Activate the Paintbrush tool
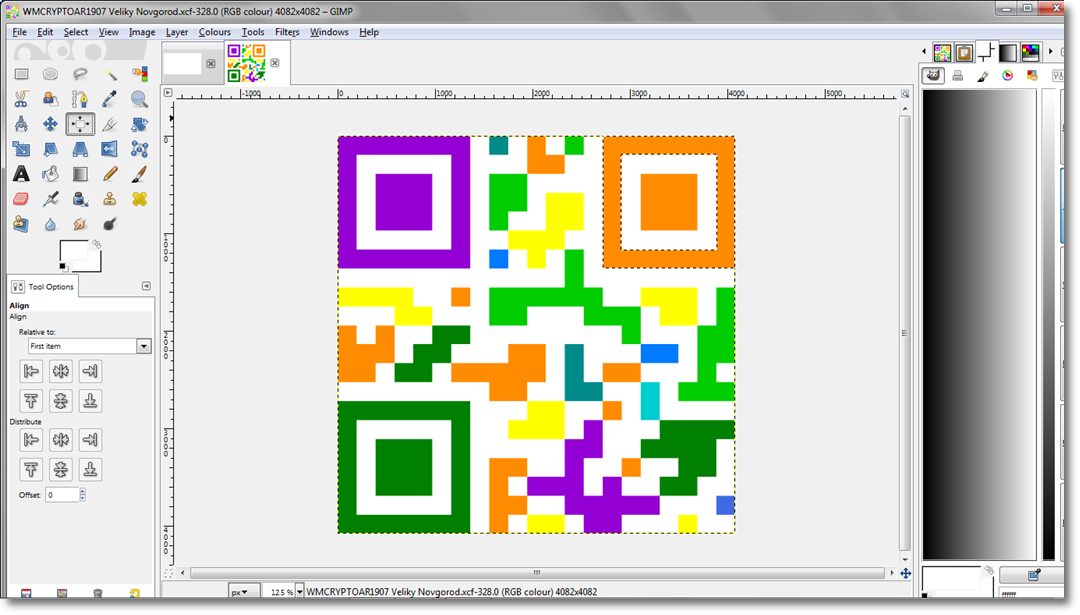Screen dimensions: 1080x615 point(139,174)
